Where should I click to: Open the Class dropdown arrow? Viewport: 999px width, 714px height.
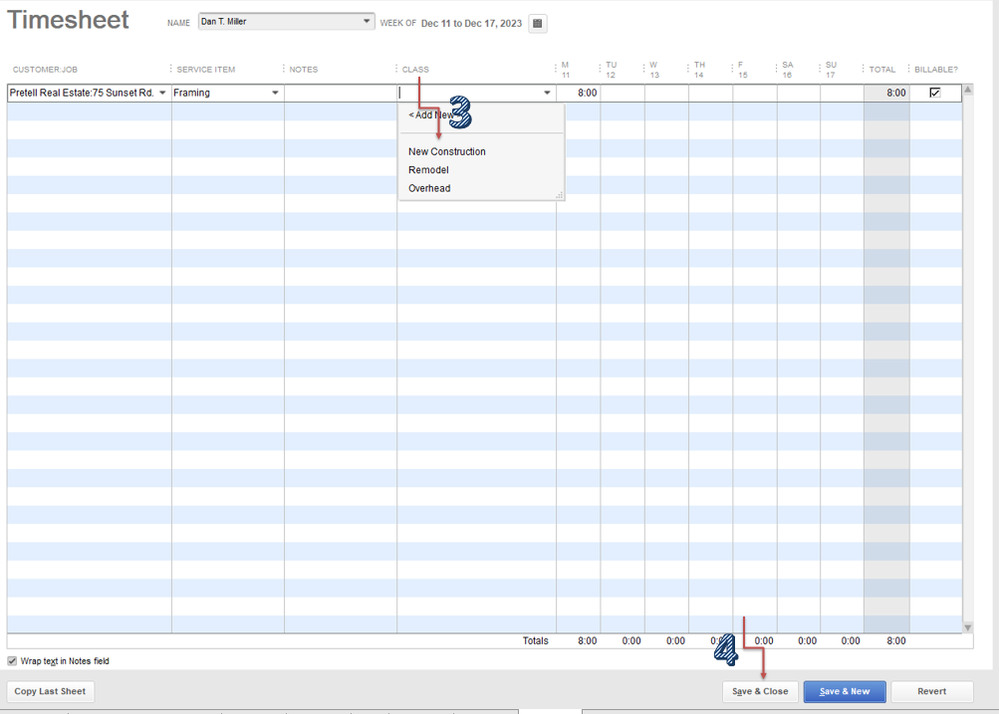547,92
